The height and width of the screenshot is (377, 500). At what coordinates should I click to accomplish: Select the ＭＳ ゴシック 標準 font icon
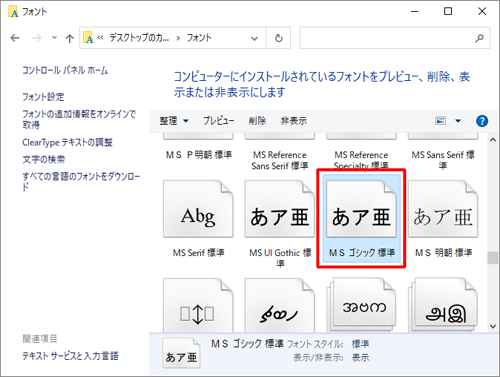(x=361, y=209)
